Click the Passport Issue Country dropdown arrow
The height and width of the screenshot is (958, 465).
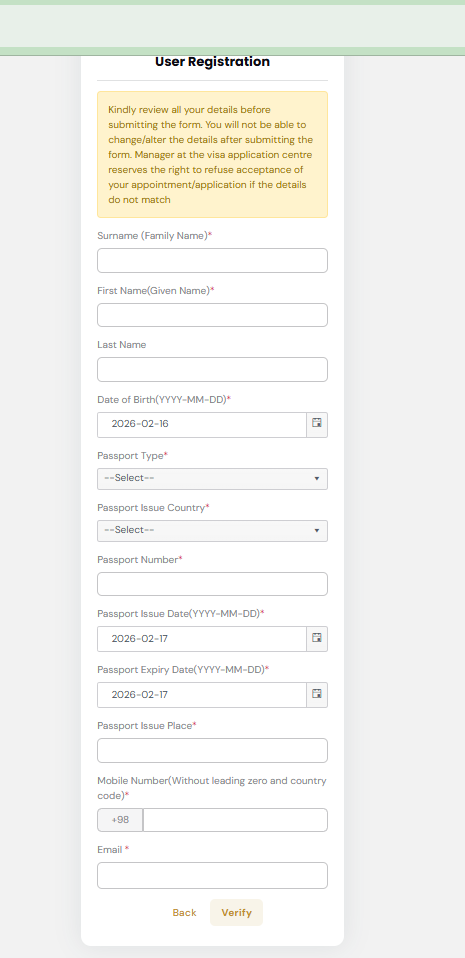pyautogui.click(x=317, y=530)
